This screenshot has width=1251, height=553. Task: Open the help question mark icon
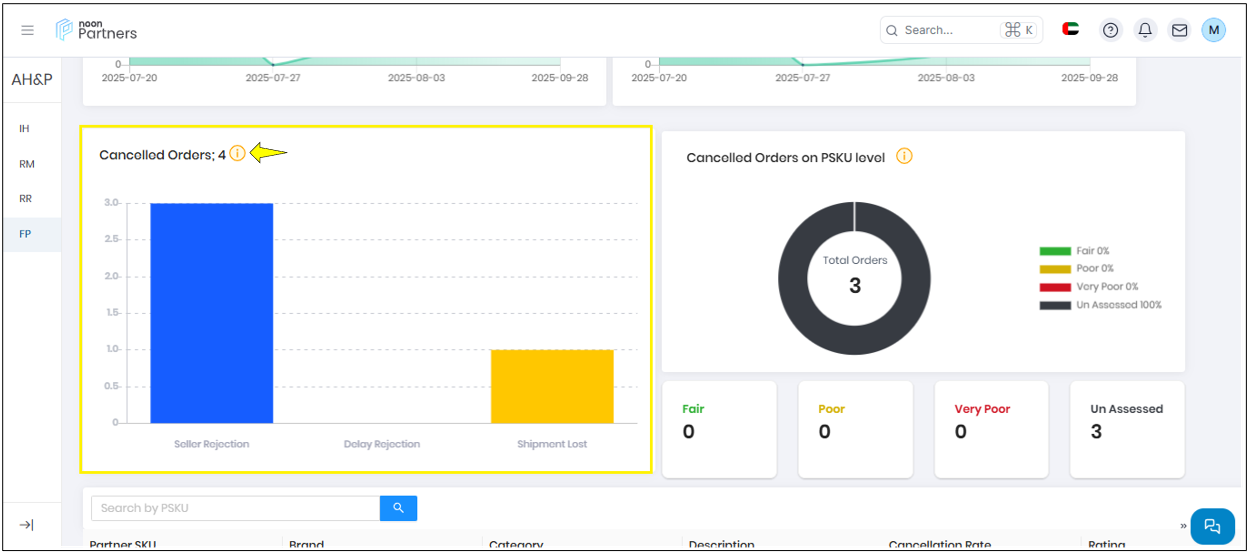click(x=1110, y=30)
